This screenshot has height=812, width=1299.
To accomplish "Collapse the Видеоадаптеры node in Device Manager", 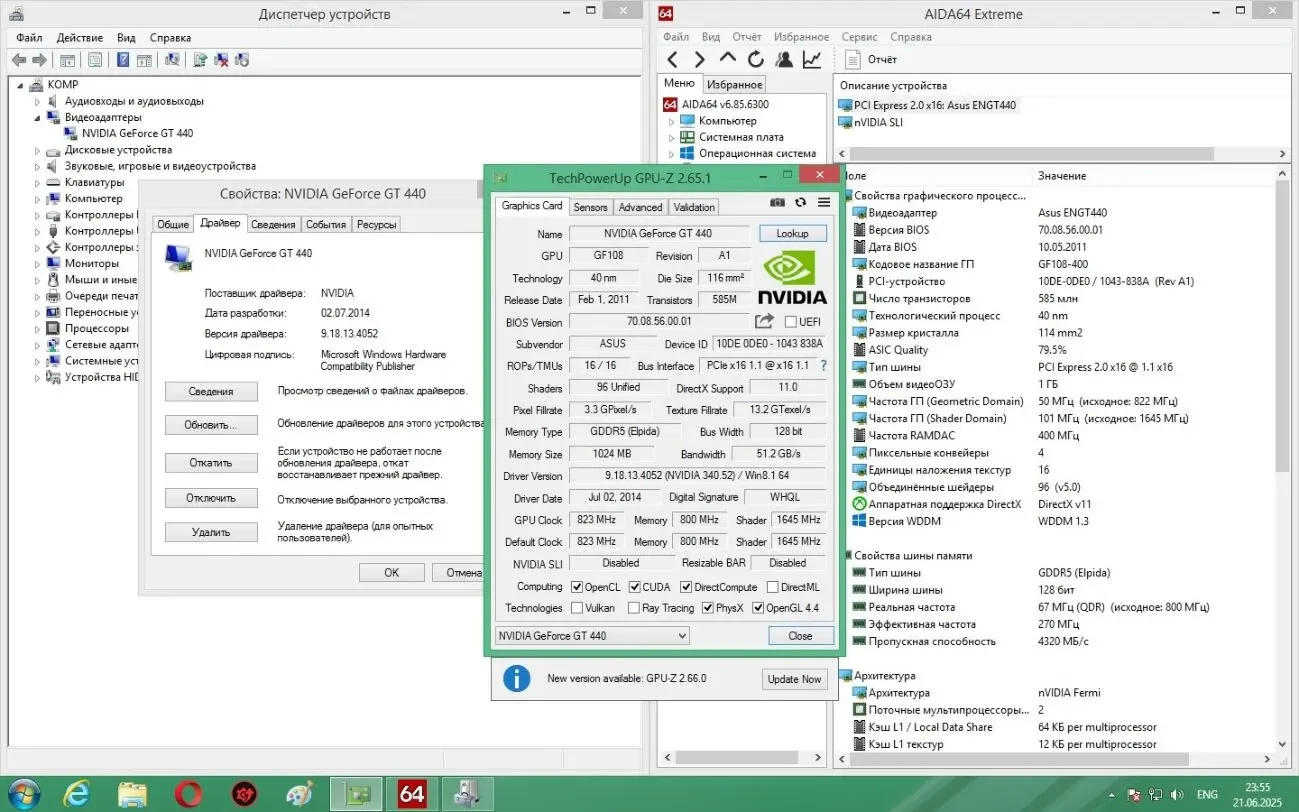I will tap(38, 117).
